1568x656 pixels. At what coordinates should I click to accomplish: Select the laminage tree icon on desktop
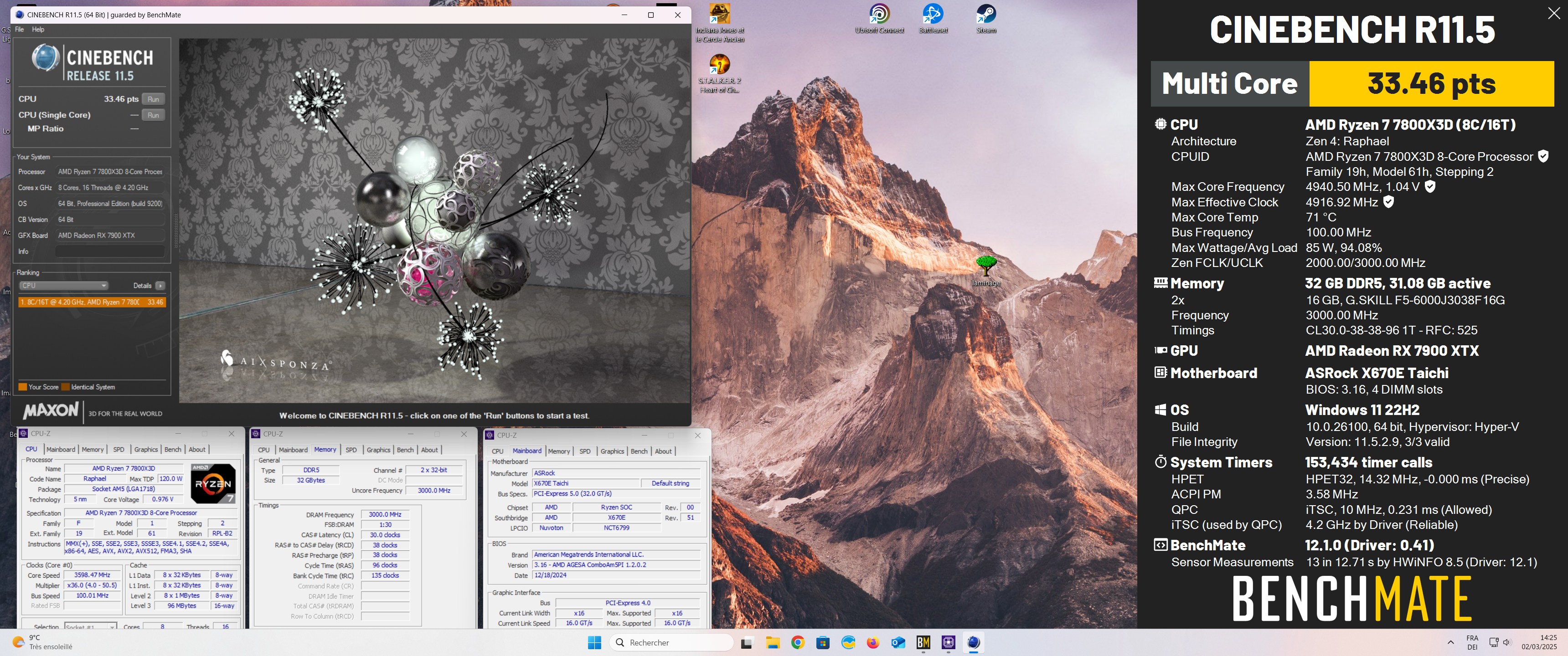[x=986, y=271]
